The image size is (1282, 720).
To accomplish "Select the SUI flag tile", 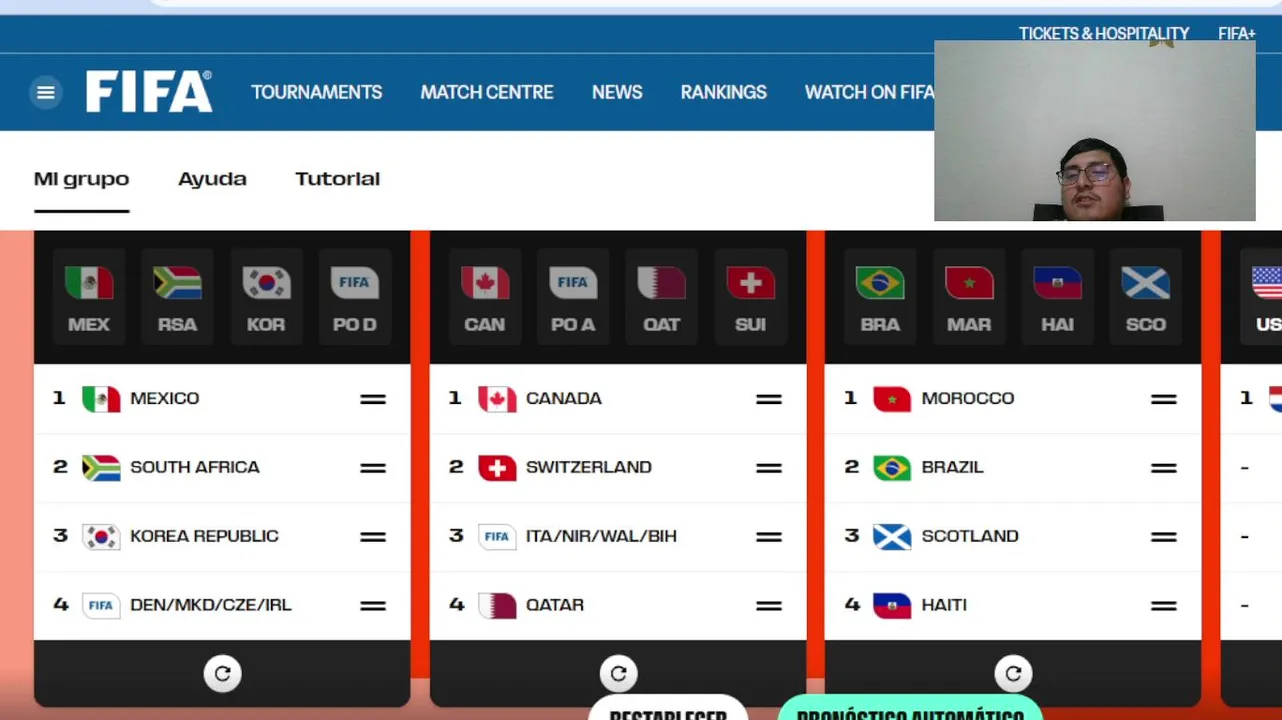I will coord(751,298).
